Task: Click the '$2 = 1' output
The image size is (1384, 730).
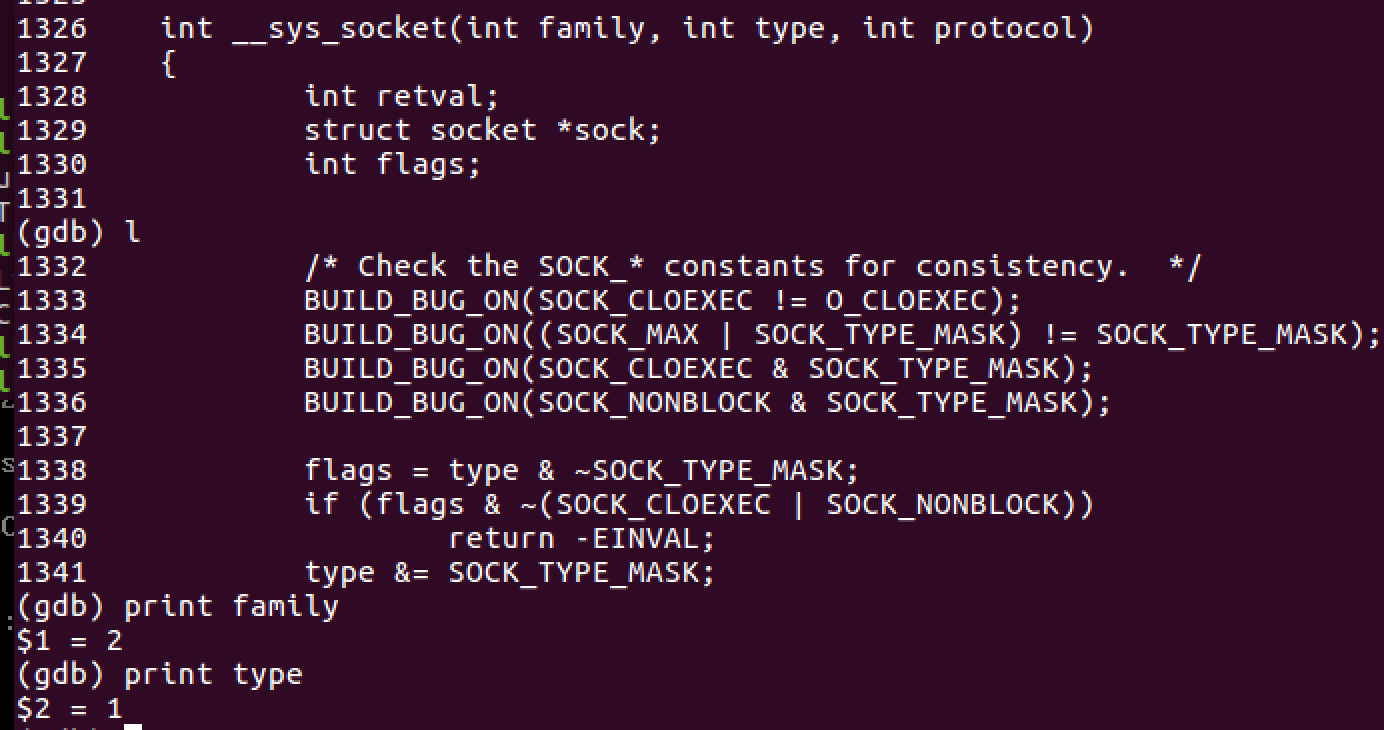Action: [x=69, y=709]
